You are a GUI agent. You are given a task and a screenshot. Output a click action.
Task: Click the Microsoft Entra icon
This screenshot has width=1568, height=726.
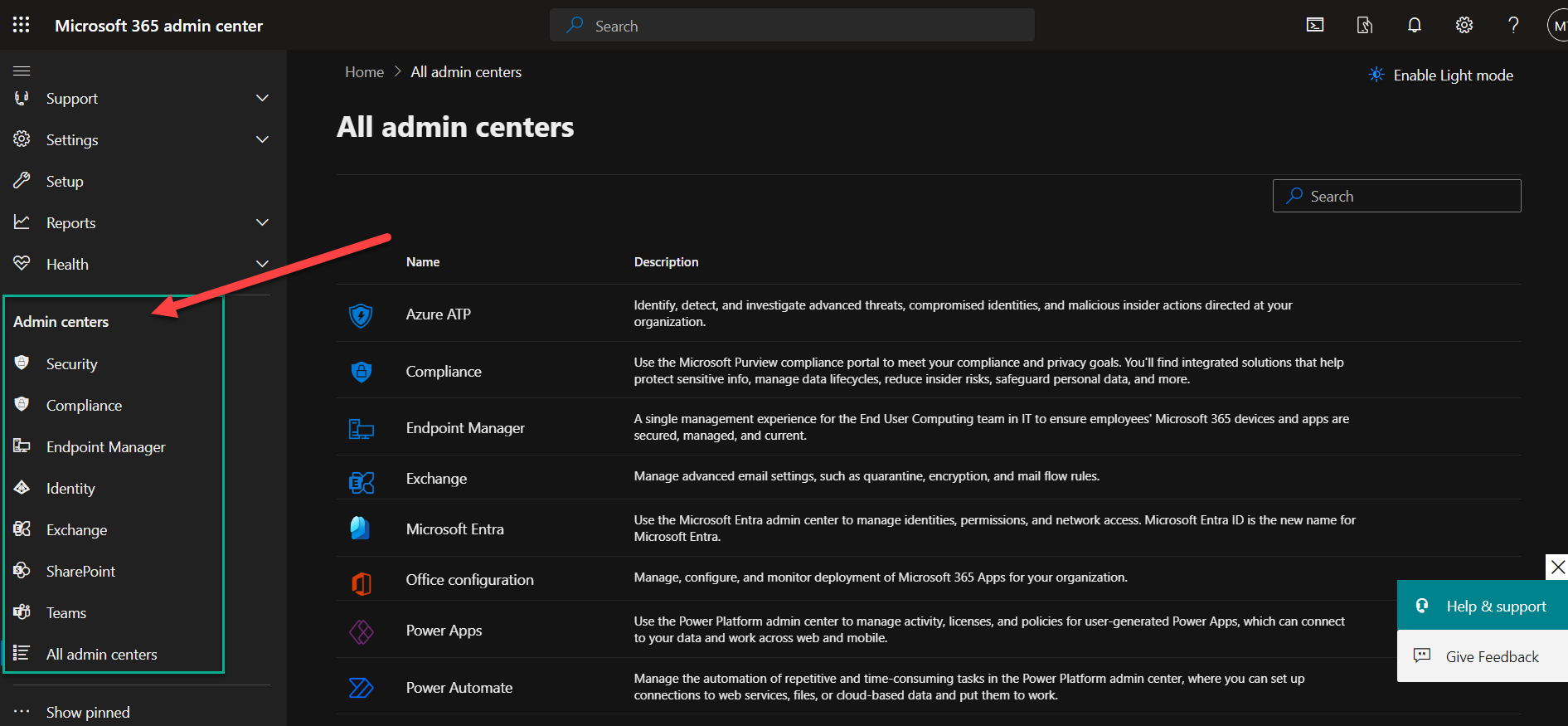(360, 528)
